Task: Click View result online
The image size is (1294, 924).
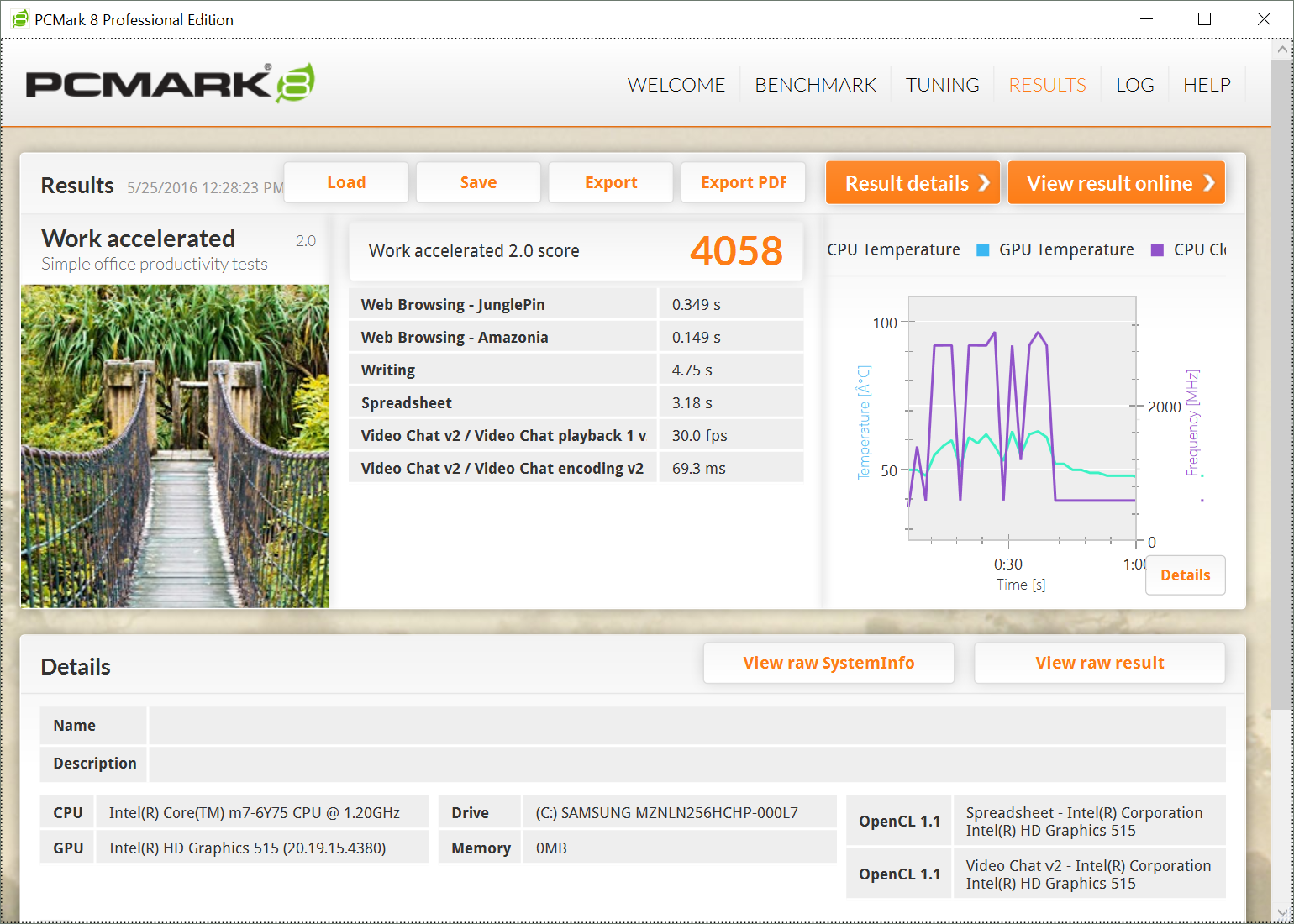Action: (x=1117, y=182)
